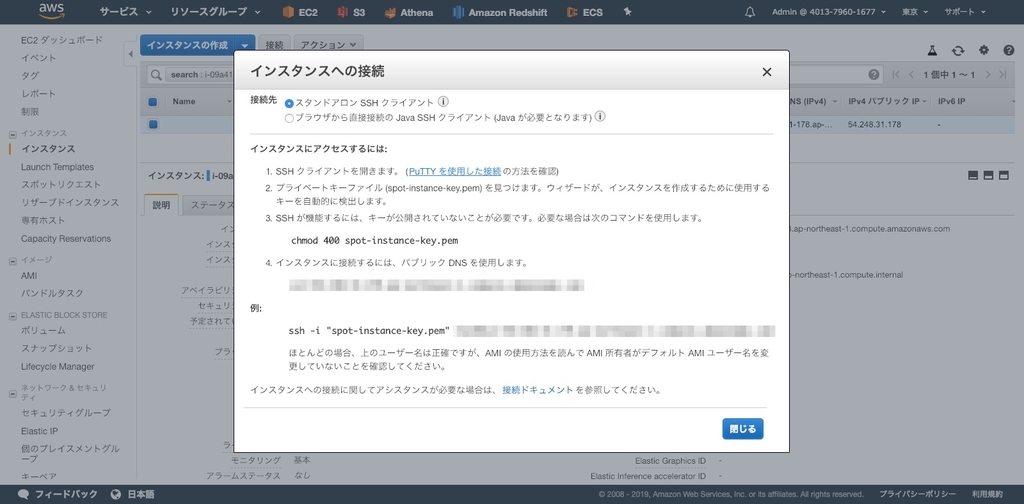
Task: Go to previous page of instances
Action: (911, 74)
